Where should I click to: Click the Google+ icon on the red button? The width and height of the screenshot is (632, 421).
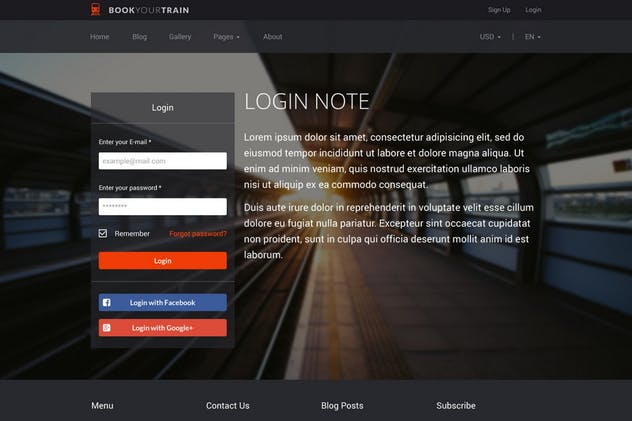(106, 328)
